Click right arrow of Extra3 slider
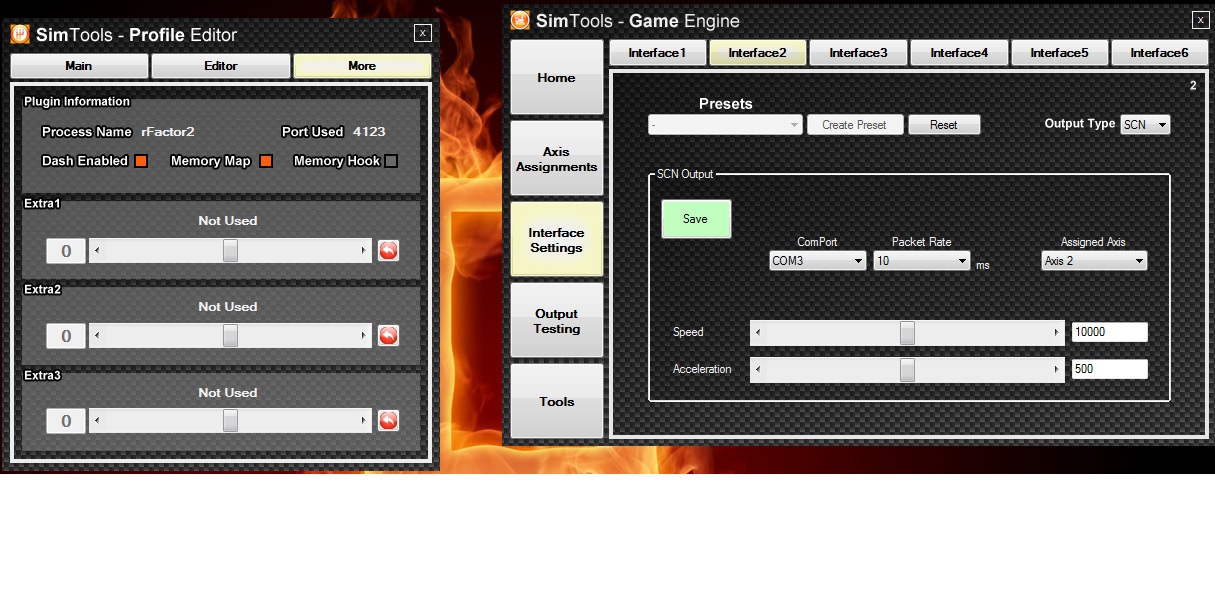The width and height of the screenshot is (1215, 600). 364,421
